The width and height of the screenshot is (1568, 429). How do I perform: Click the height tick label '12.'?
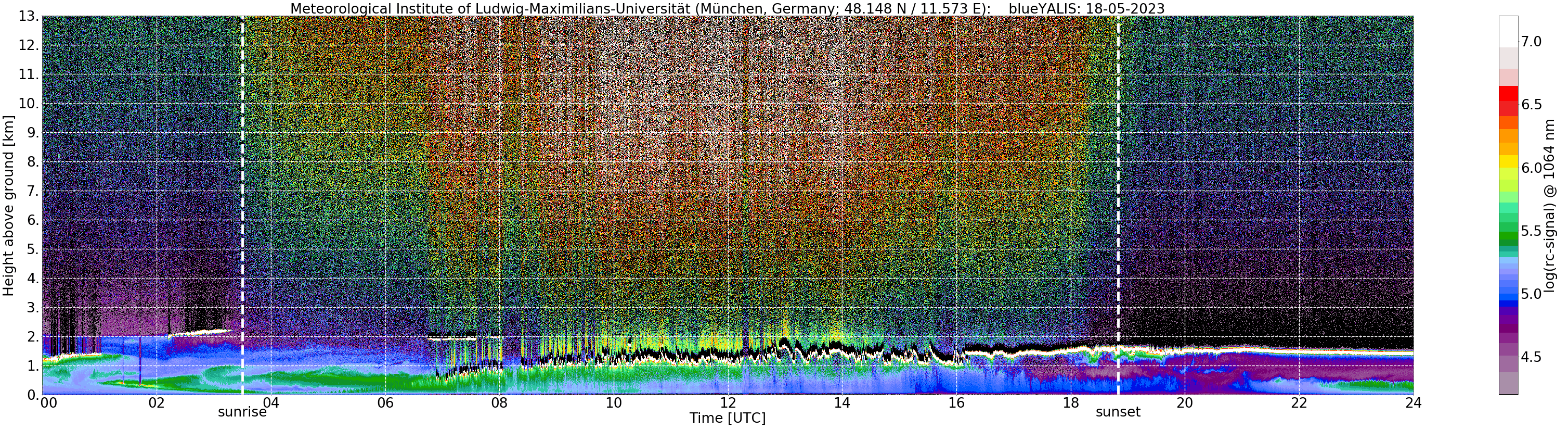[30, 46]
